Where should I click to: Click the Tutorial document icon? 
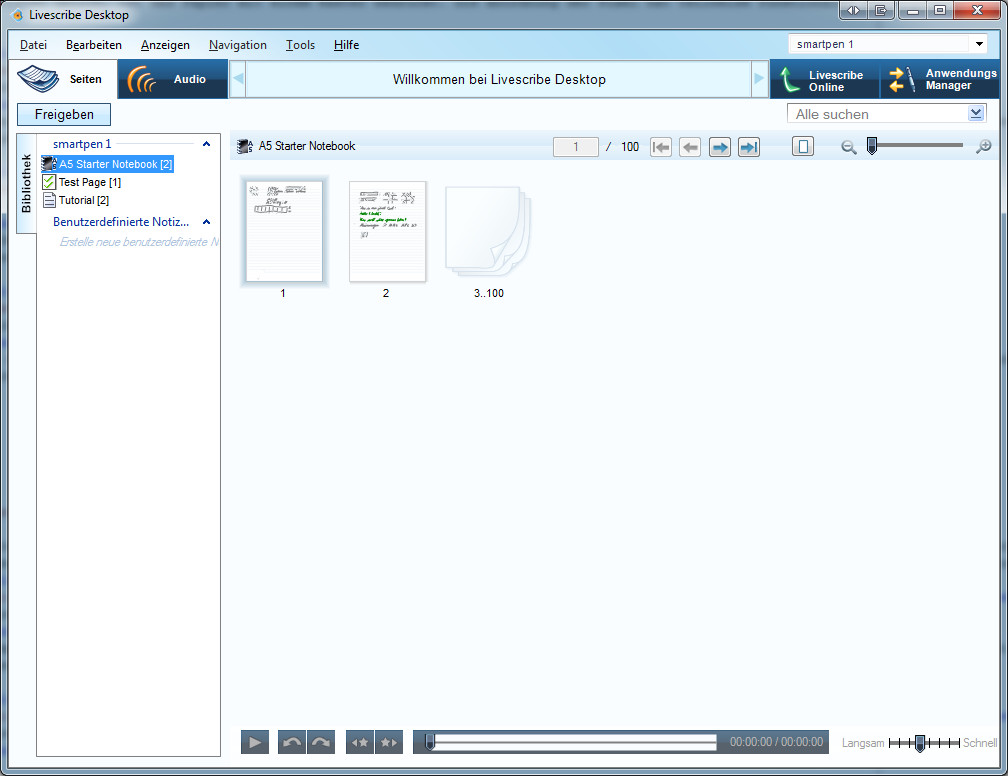coord(49,200)
